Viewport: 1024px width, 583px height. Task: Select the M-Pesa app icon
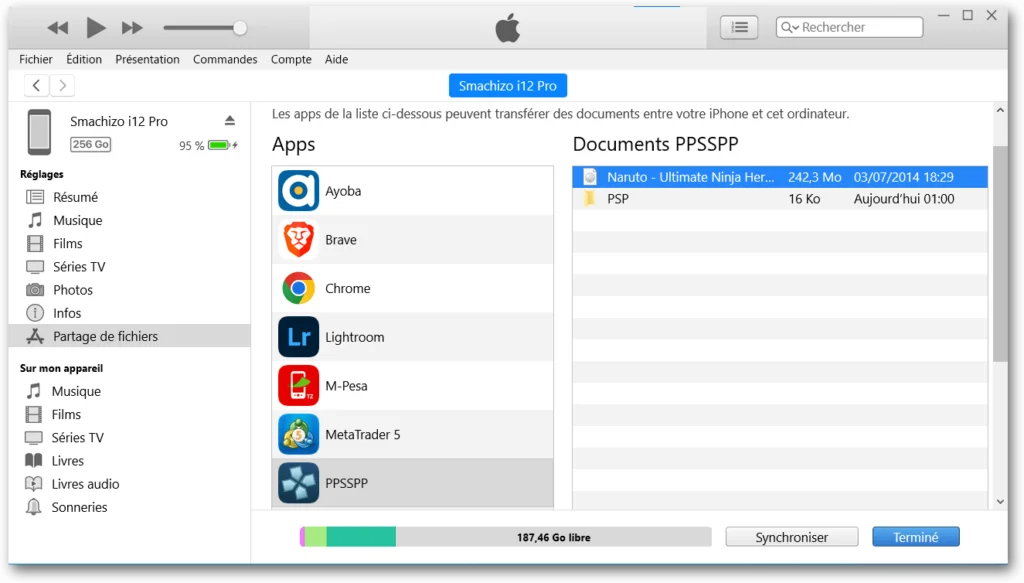(x=298, y=385)
